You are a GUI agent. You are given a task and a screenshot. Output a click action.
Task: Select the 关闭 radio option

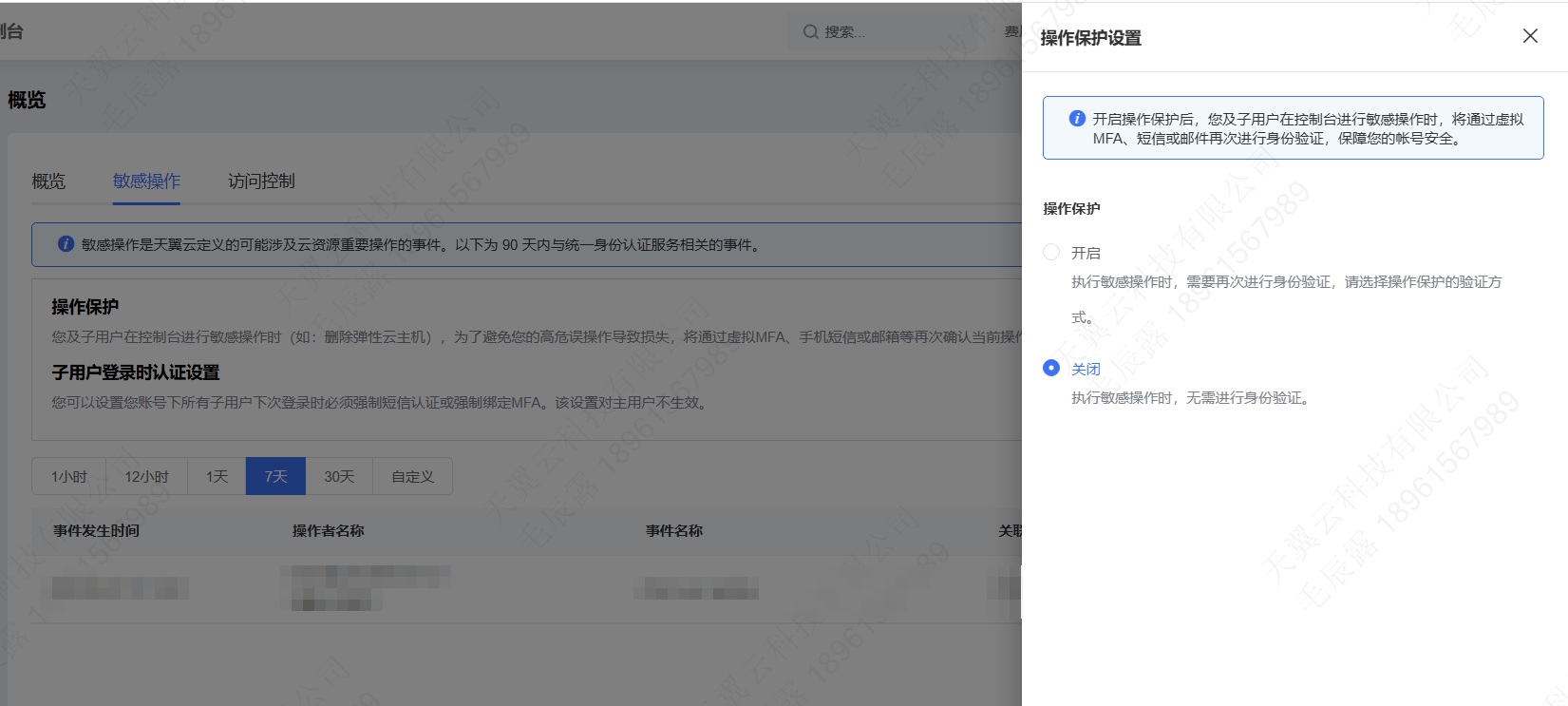tap(1051, 368)
